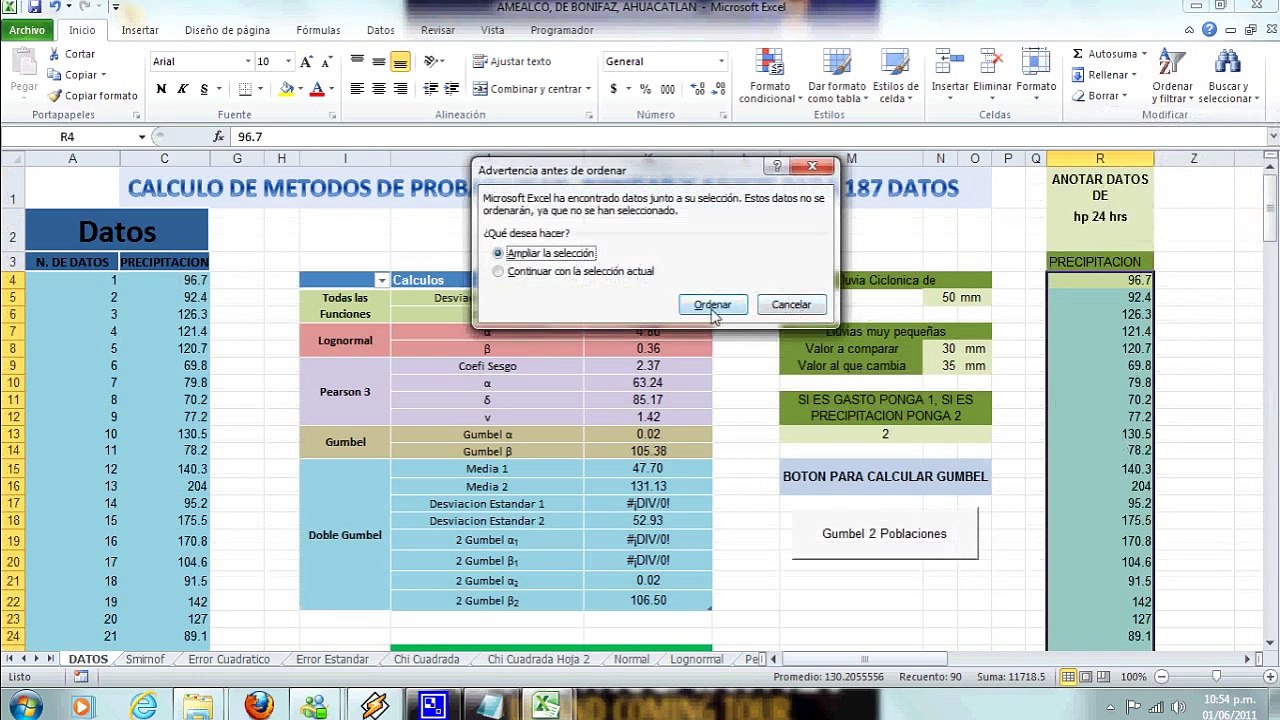Open Buscar y seleccionar menu

coord(1227,76)
